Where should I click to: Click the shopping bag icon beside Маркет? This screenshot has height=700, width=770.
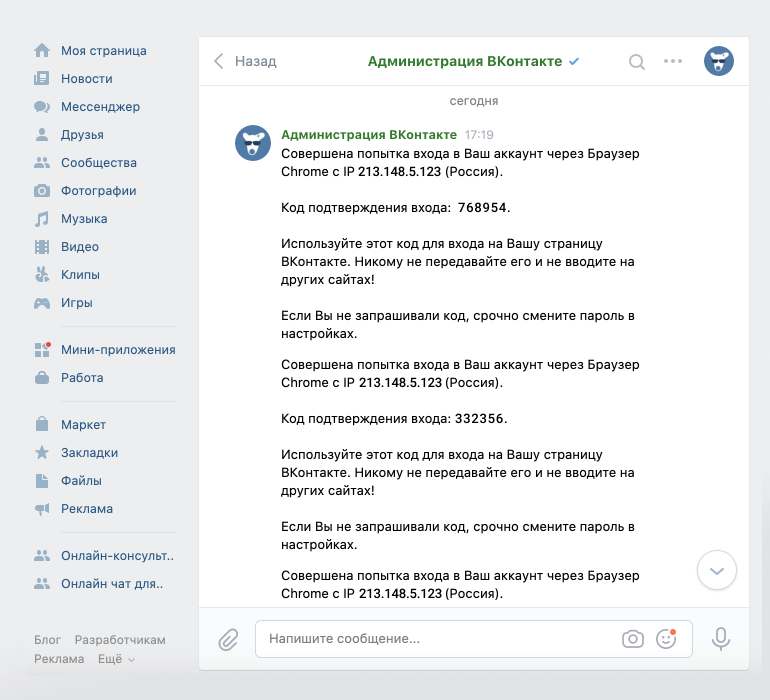point(42,424)
